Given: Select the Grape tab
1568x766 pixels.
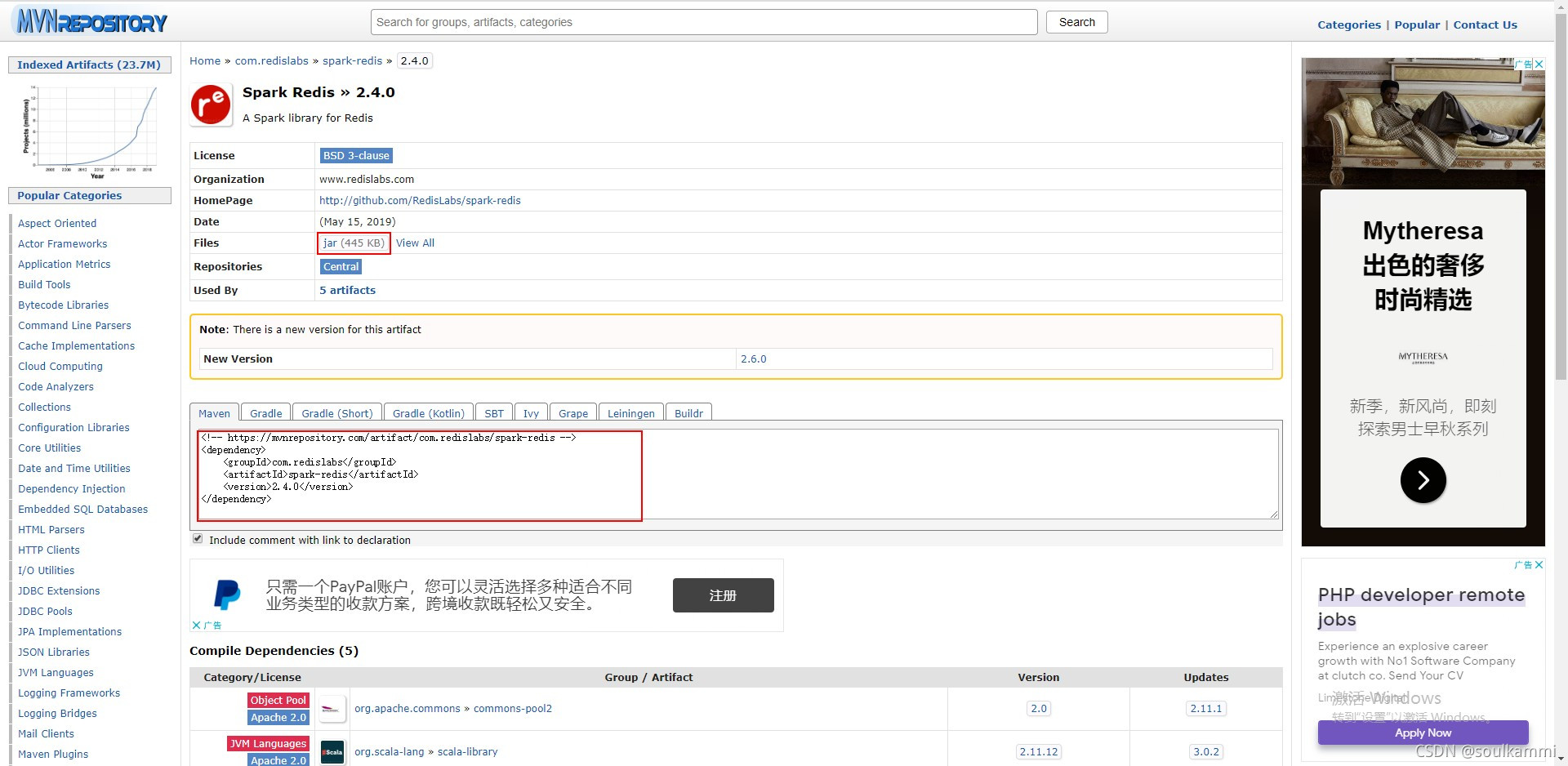Looking at the screenshot, I should tap(573, 413).
